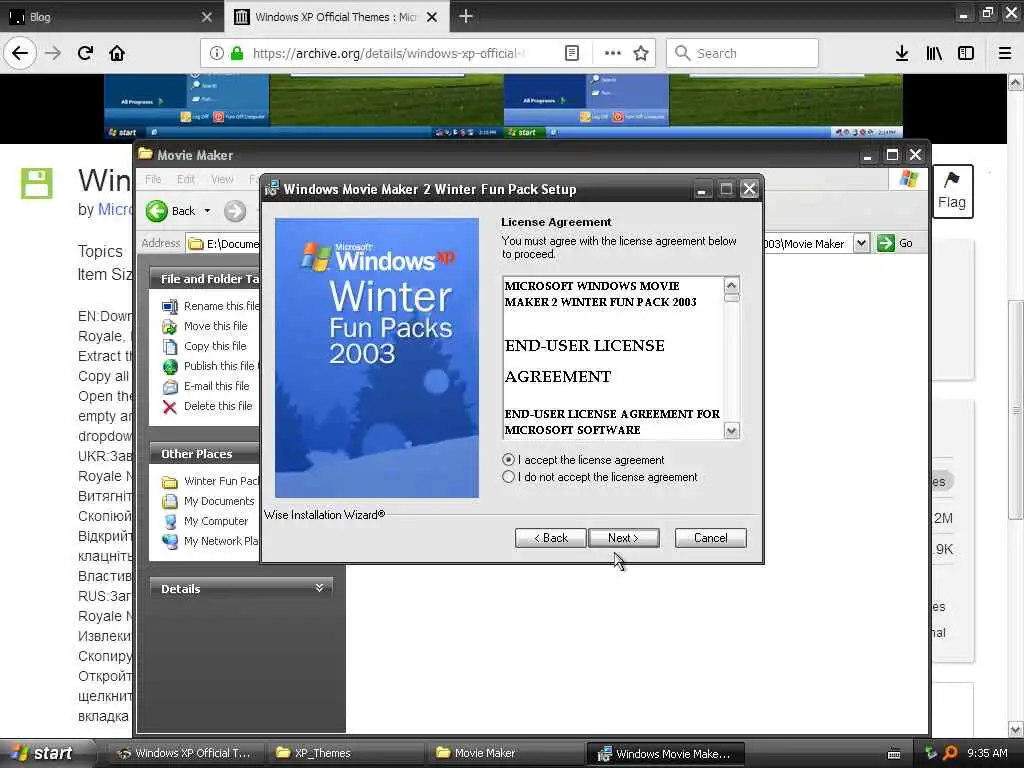Open the page actions three-dot menu
This screenshot has height=768, width=1024.
pos(613,53)
